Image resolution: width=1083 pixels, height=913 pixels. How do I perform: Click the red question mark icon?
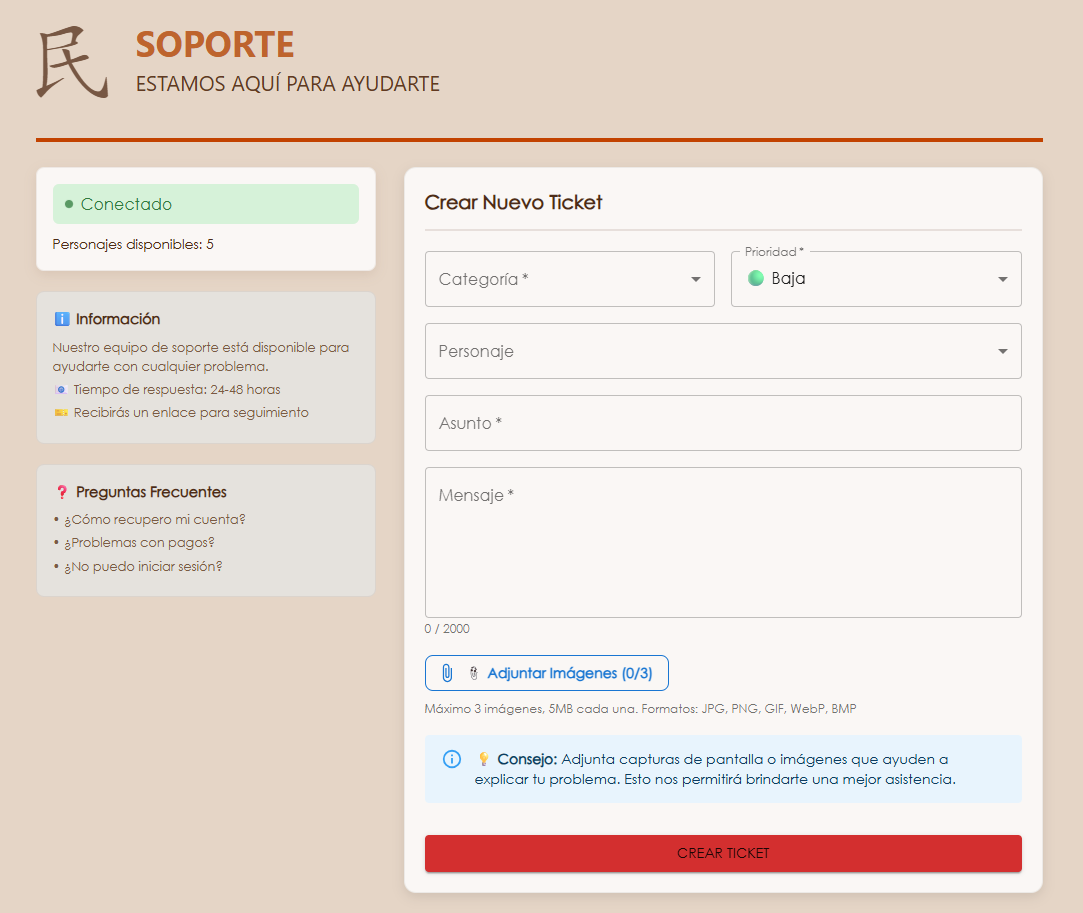point(62,492)
